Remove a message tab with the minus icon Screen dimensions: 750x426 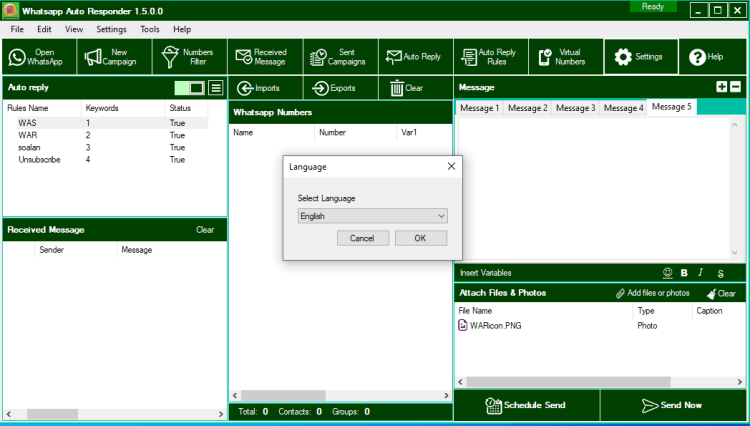pos(736,87)
